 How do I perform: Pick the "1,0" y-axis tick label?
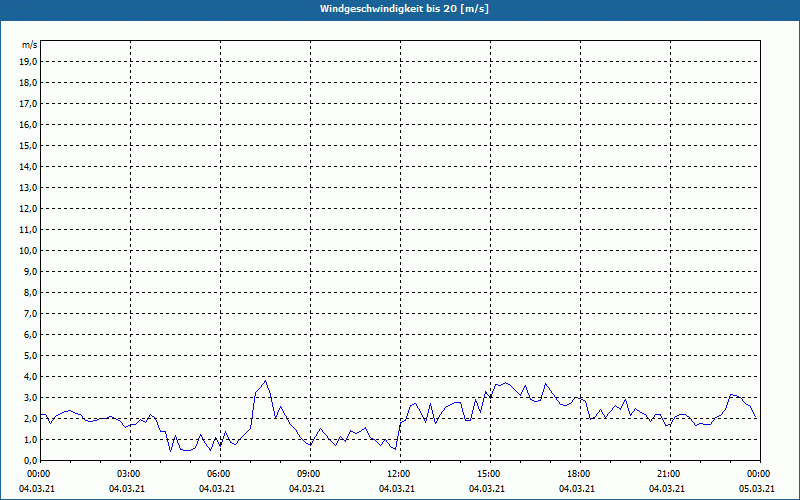[x=31, y=439]
